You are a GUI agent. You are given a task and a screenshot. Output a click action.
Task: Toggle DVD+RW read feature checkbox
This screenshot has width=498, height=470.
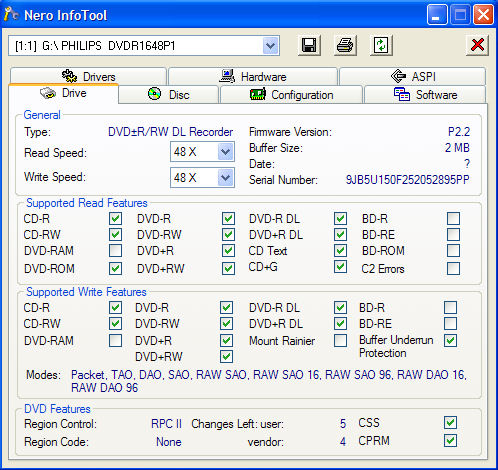(x=228, y=268)
